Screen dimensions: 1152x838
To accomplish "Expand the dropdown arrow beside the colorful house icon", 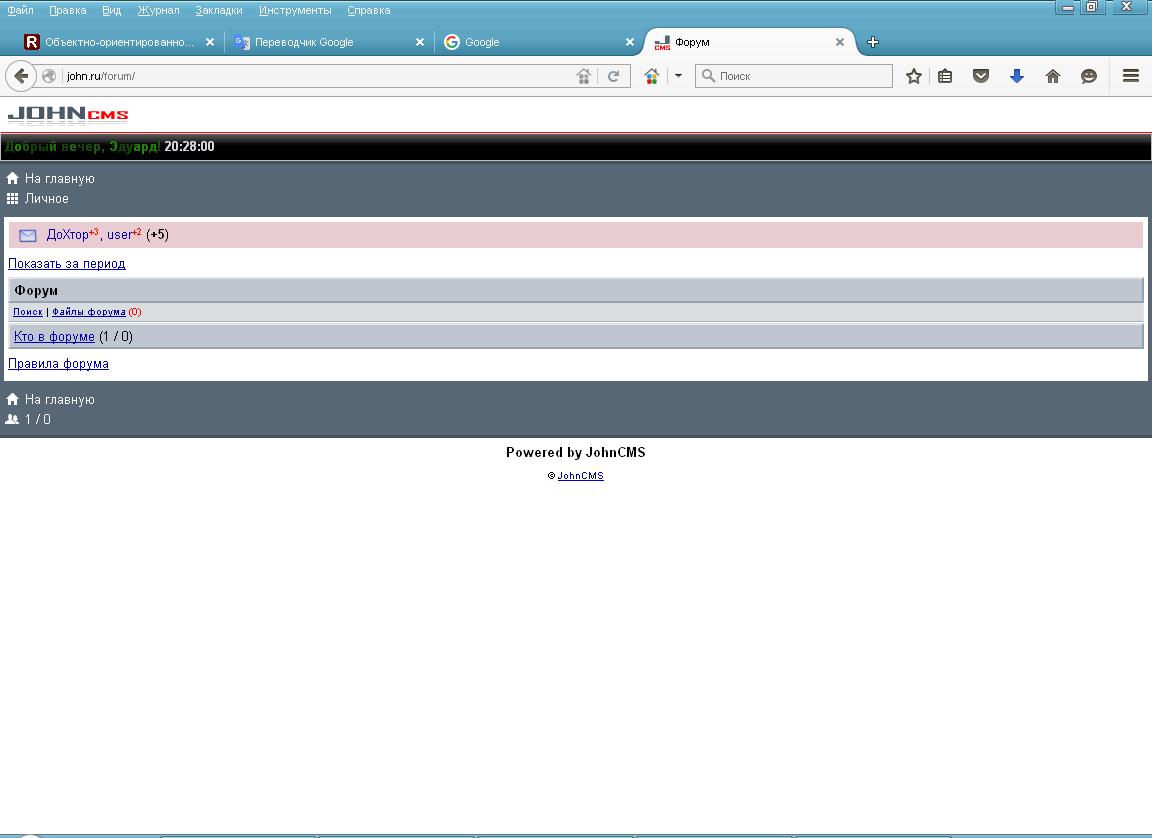I will [678, 76].
